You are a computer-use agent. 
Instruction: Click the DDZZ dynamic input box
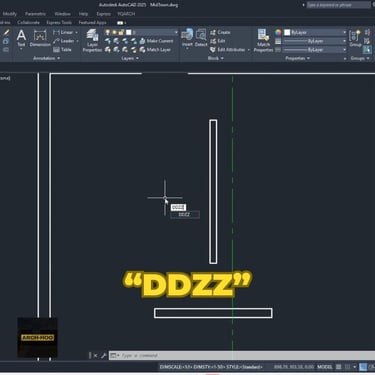[178, 207]
